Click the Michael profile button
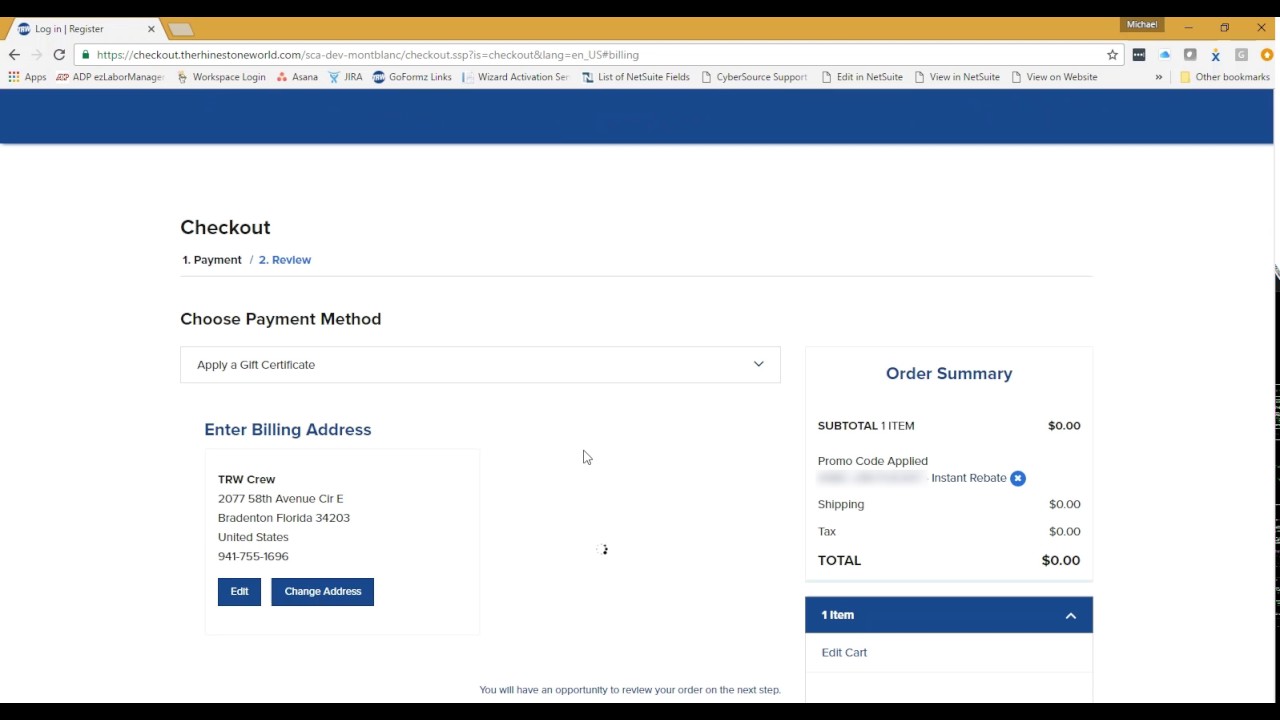 [1142, 25]
